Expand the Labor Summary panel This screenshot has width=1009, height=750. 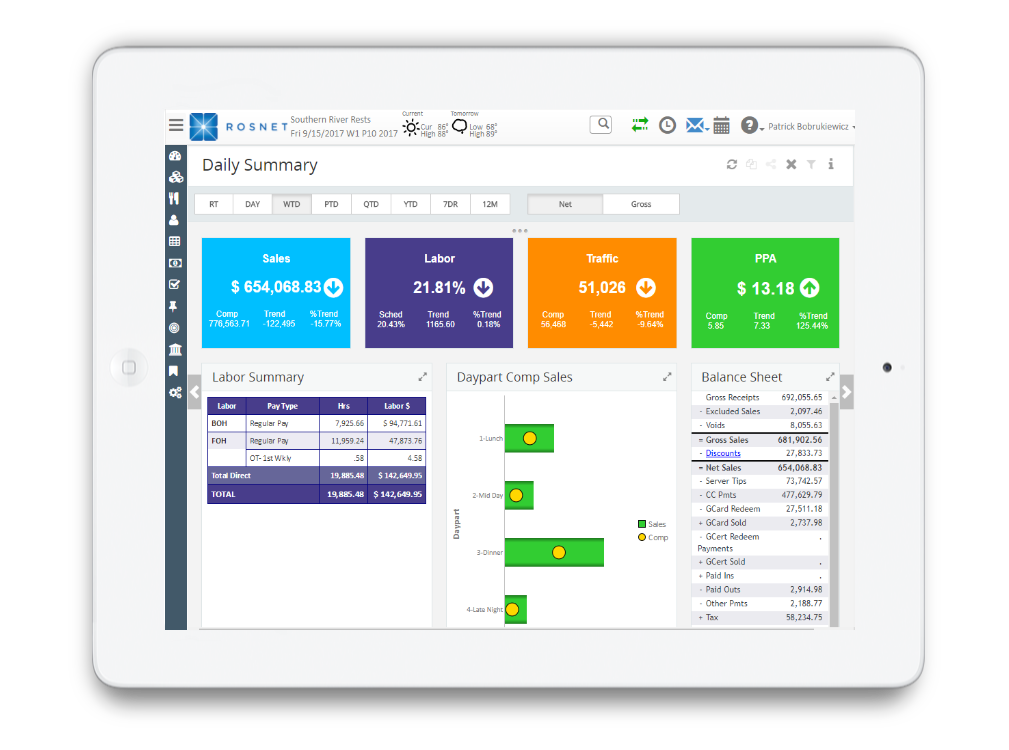[x=422, y=377]
